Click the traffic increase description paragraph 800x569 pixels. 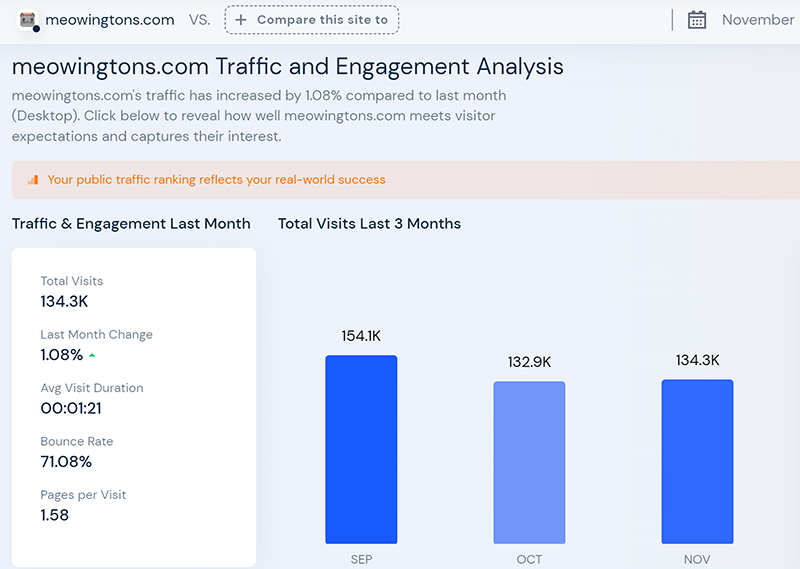(x=259, y=116)
